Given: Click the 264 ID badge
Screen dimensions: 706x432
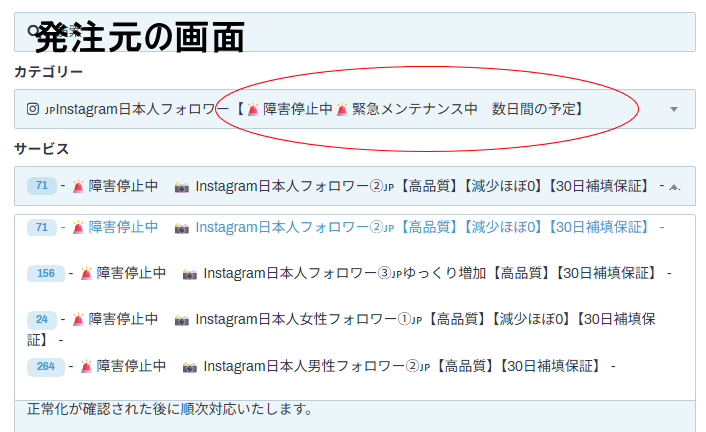Looking at the screenshot, I should (x=45, y=366).
